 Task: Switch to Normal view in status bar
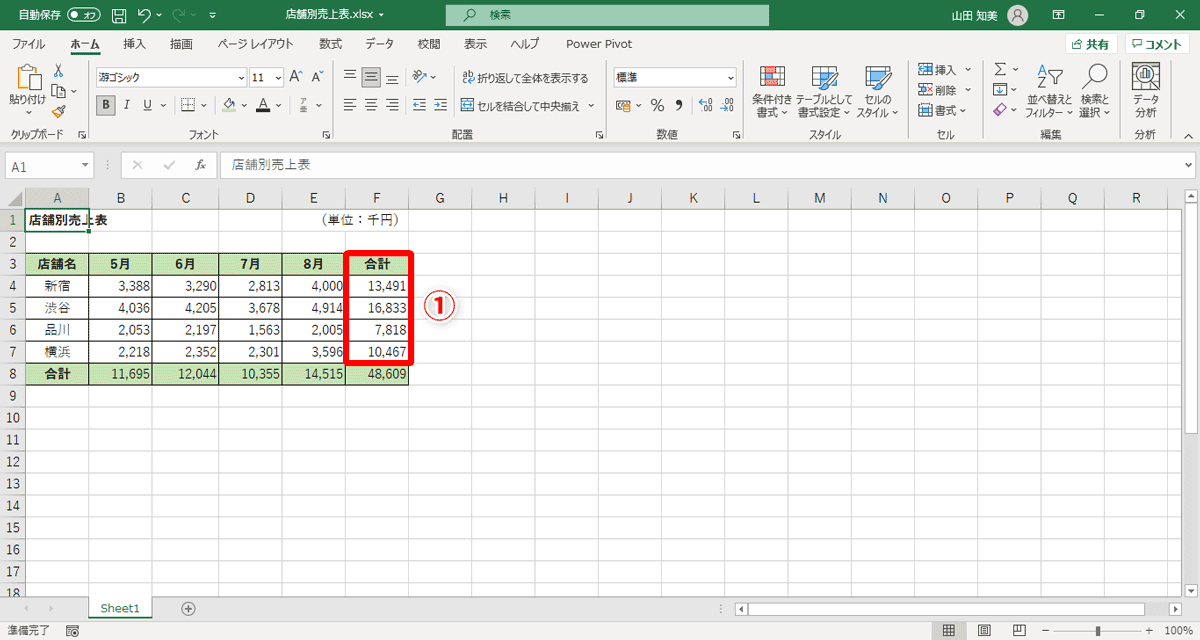[948, 631]
